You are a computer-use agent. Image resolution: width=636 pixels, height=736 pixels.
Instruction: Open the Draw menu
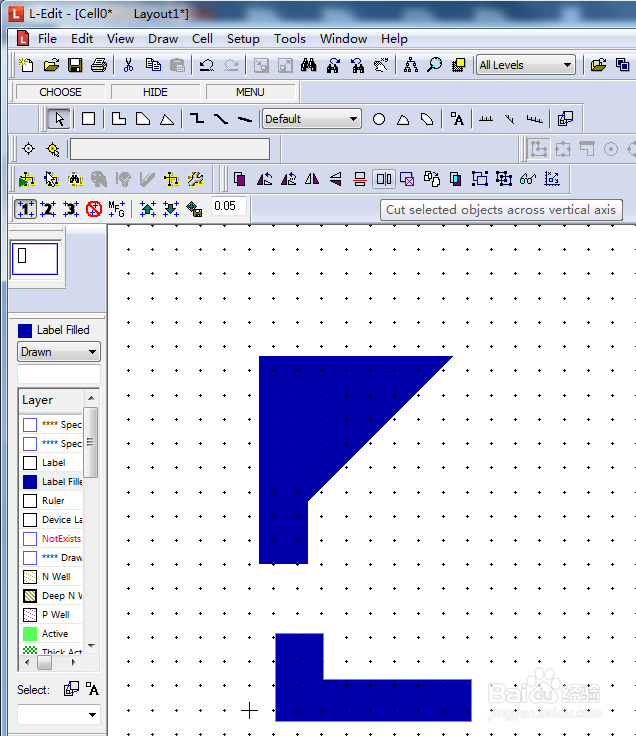pyautogui.click(x=163, y=38)
